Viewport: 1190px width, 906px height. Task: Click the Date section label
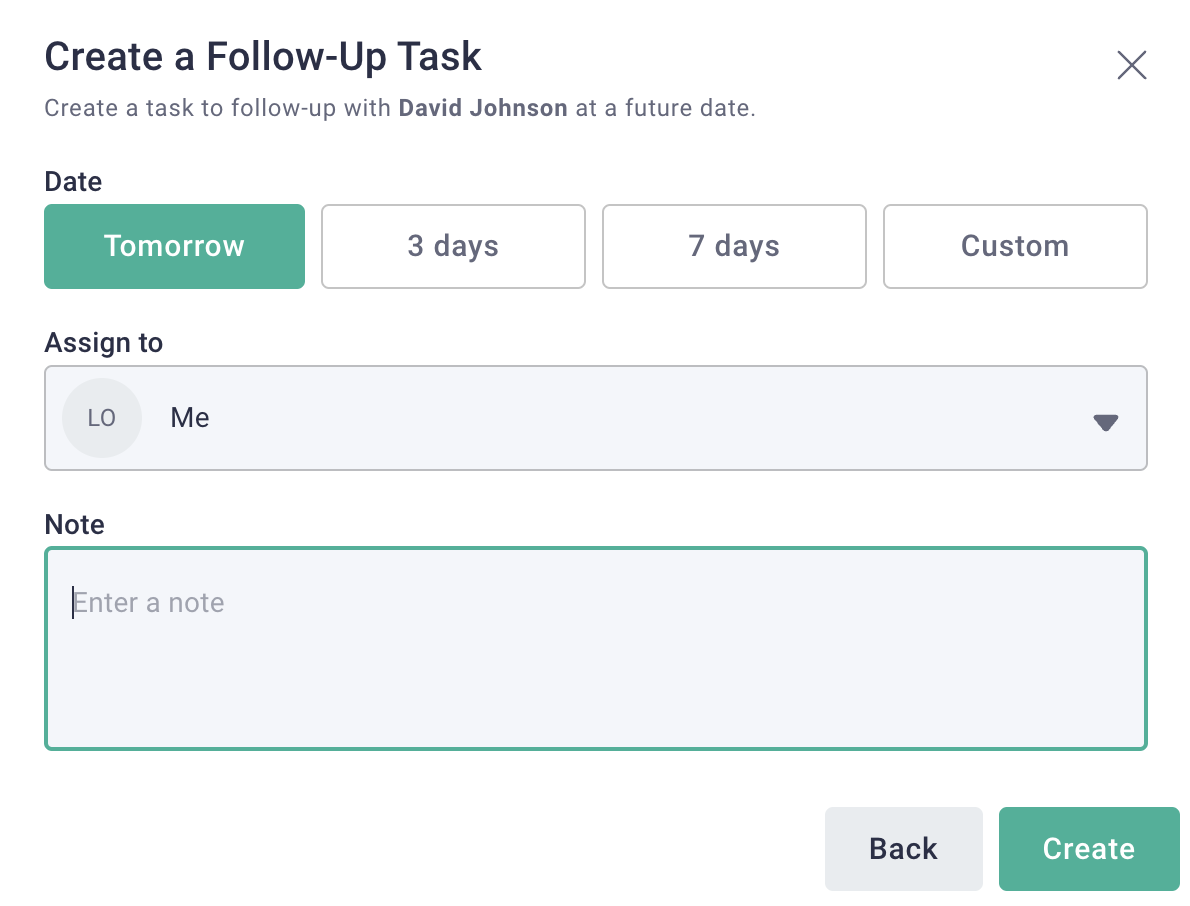72,181
